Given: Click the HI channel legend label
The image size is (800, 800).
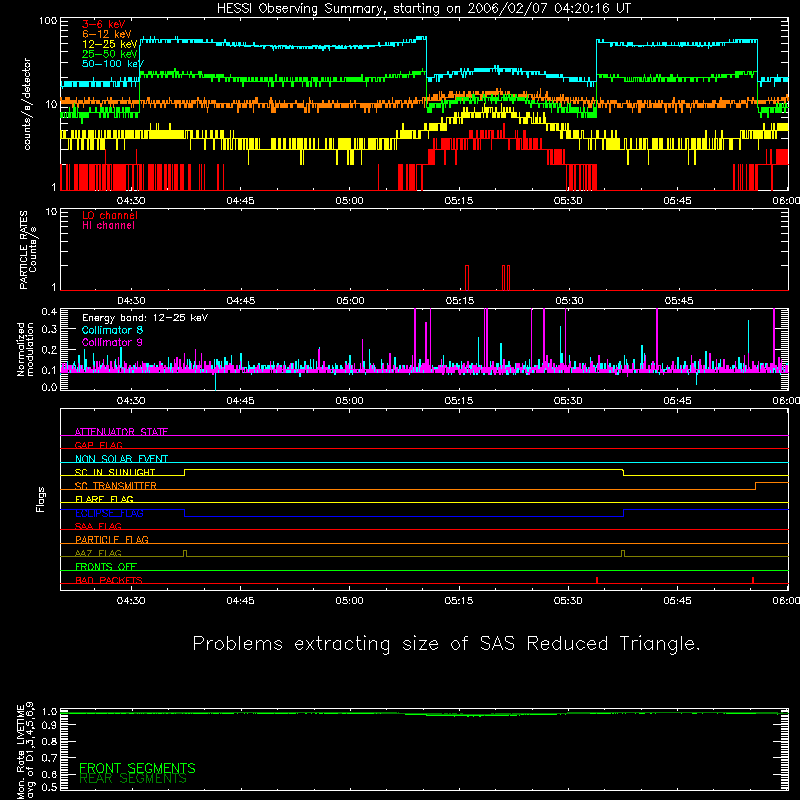Looking at the screenshot, I should click(108, 225).
